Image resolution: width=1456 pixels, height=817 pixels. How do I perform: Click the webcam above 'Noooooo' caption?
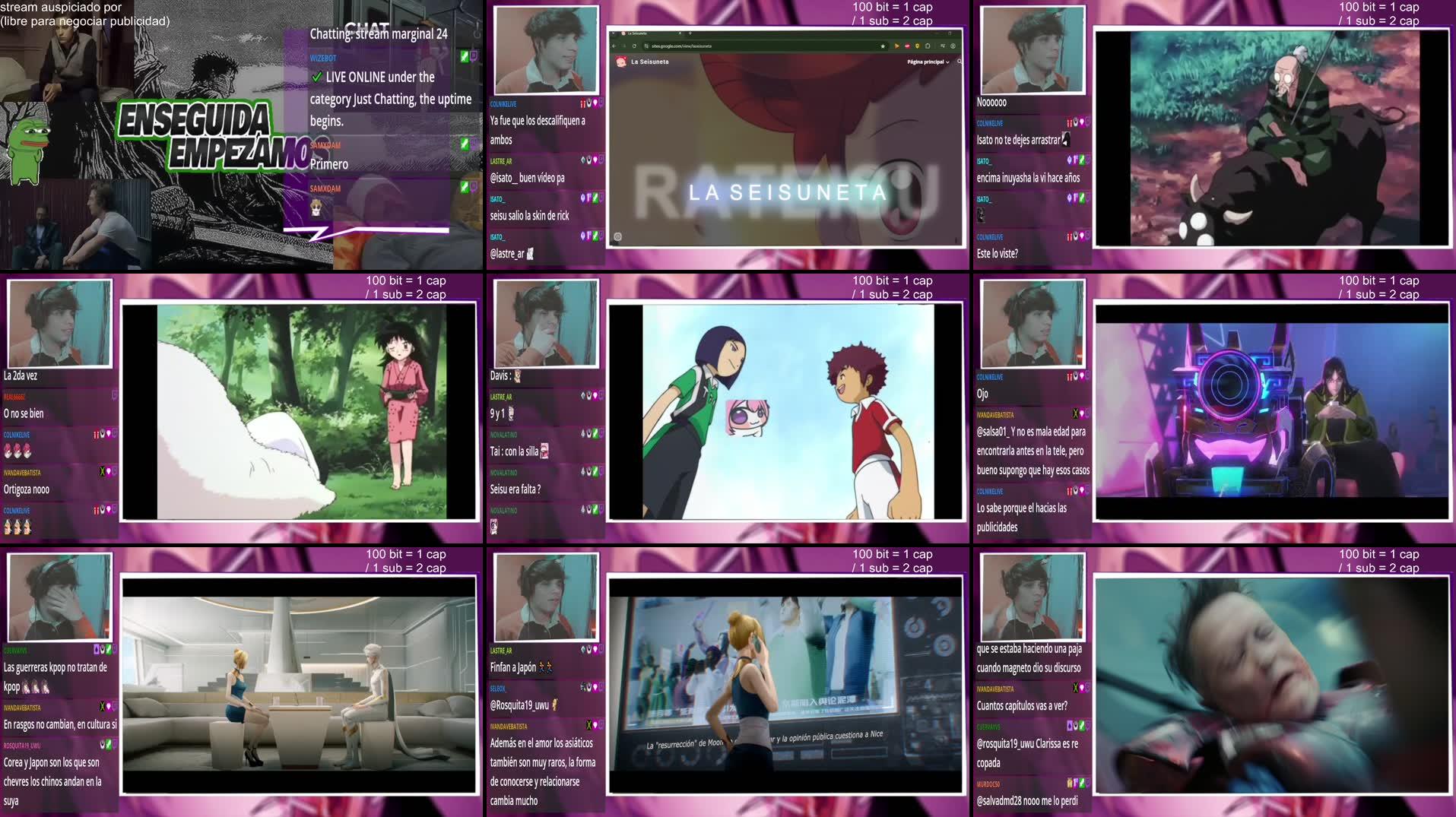coord(1032,50)
